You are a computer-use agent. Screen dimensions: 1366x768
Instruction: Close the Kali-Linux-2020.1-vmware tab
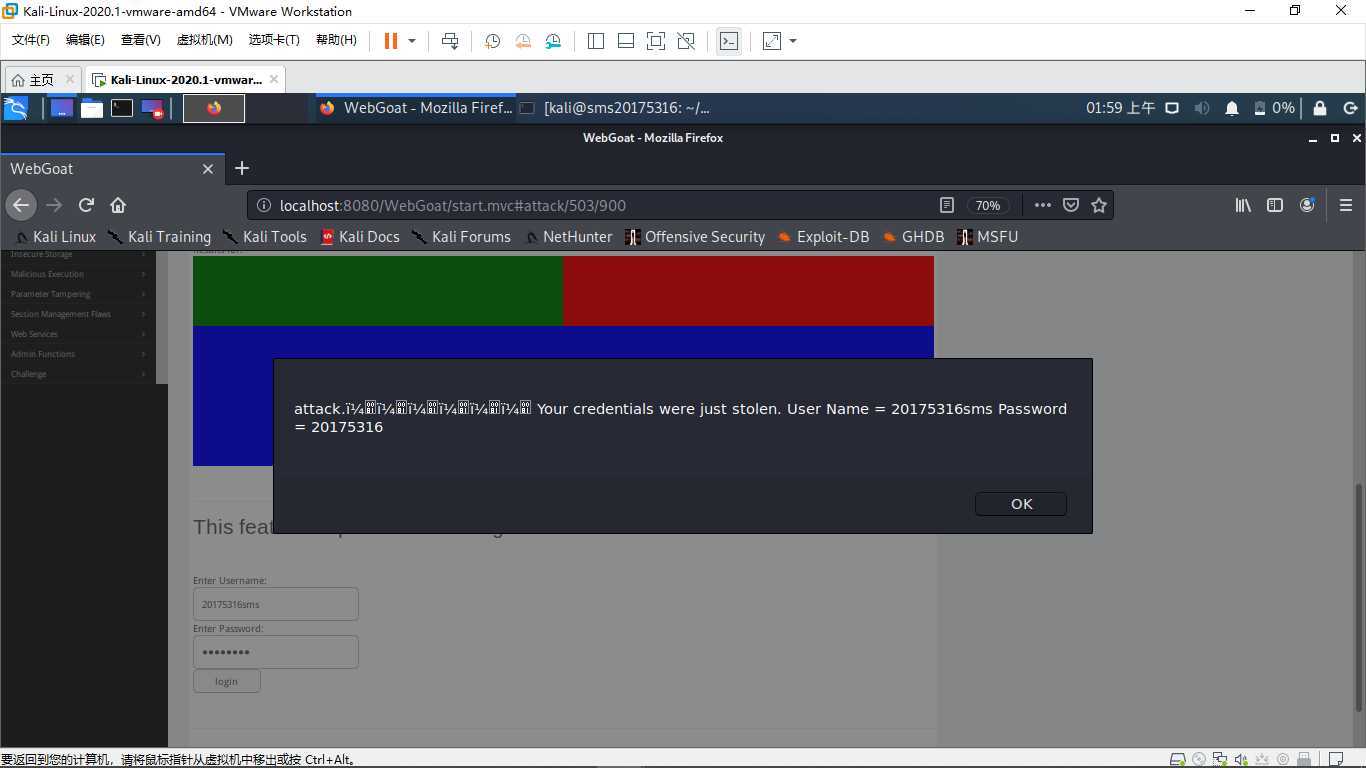tap(274, 79)
